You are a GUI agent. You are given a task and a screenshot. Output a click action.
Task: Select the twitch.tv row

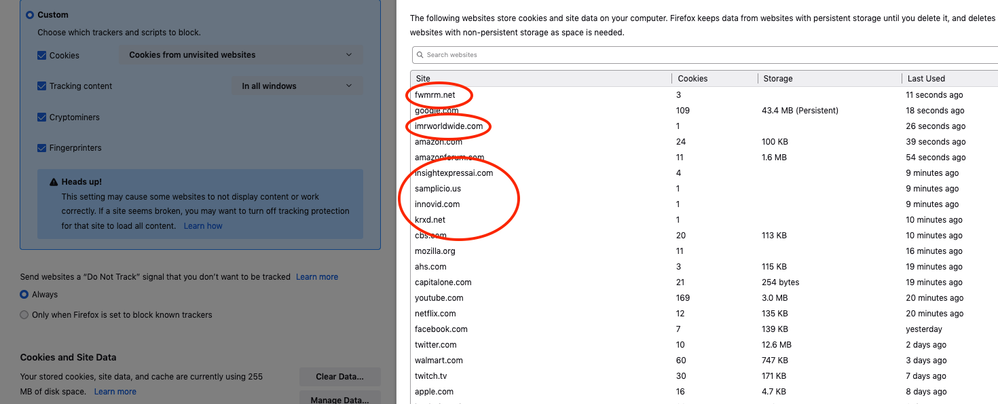705,376
